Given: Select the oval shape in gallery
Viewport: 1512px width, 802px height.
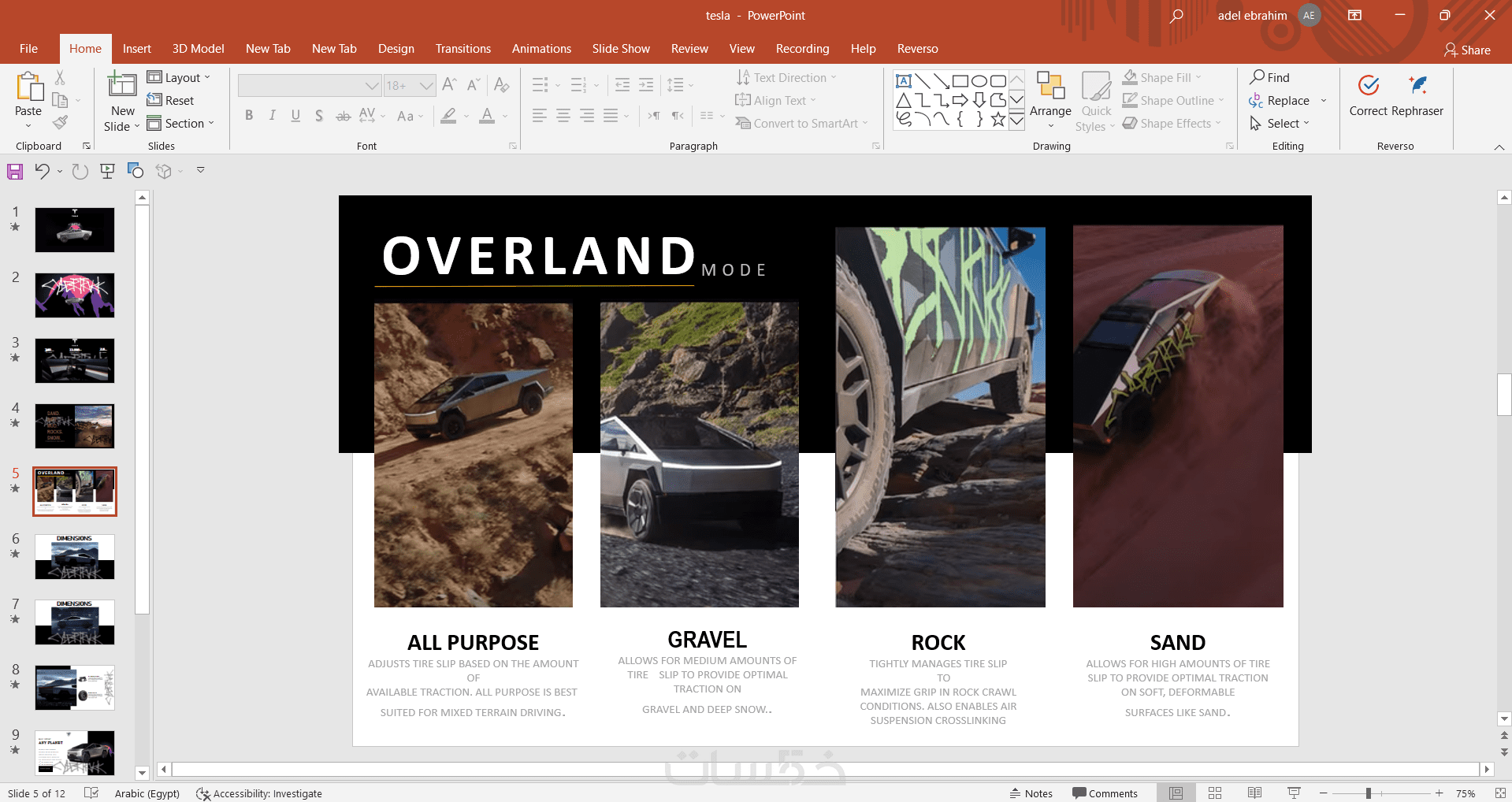Looking at the screenshot, I should (x=979, y=80).
